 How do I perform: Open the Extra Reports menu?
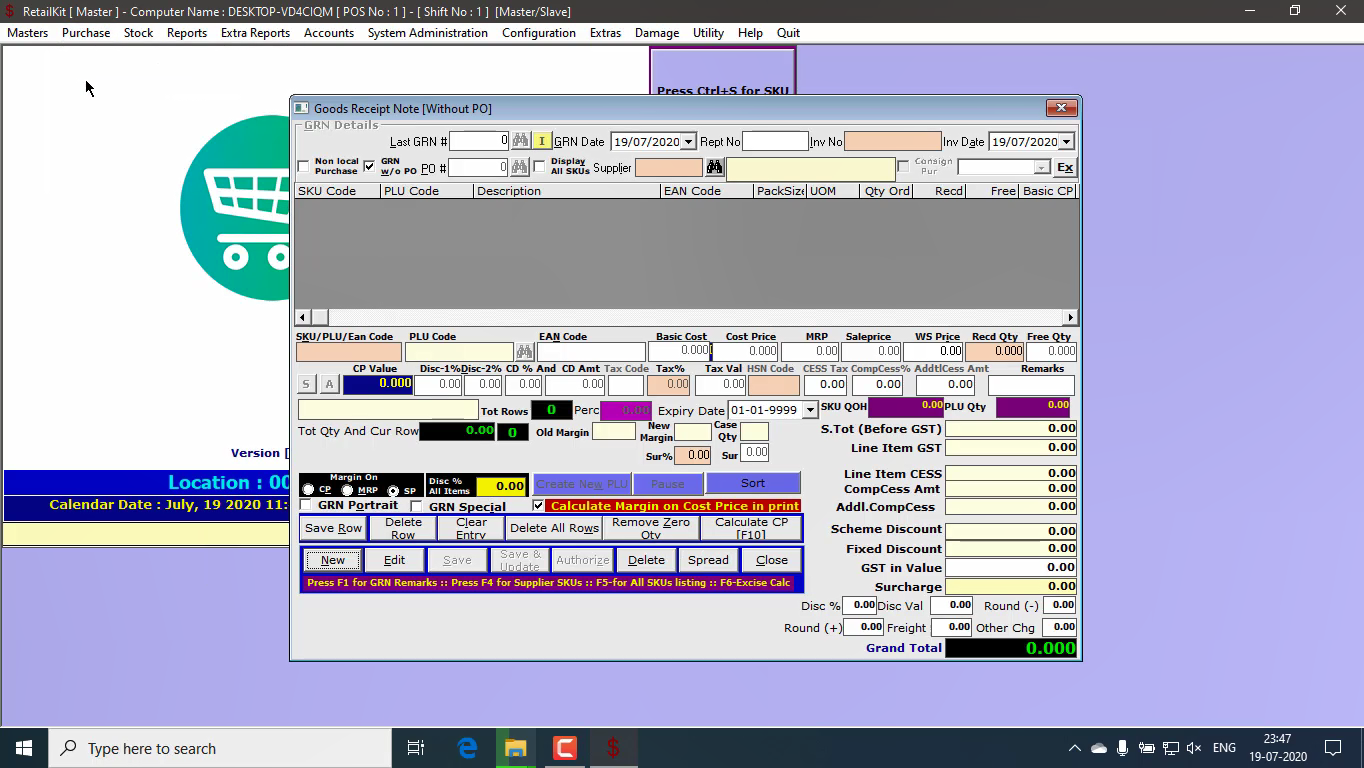(255, 33)
